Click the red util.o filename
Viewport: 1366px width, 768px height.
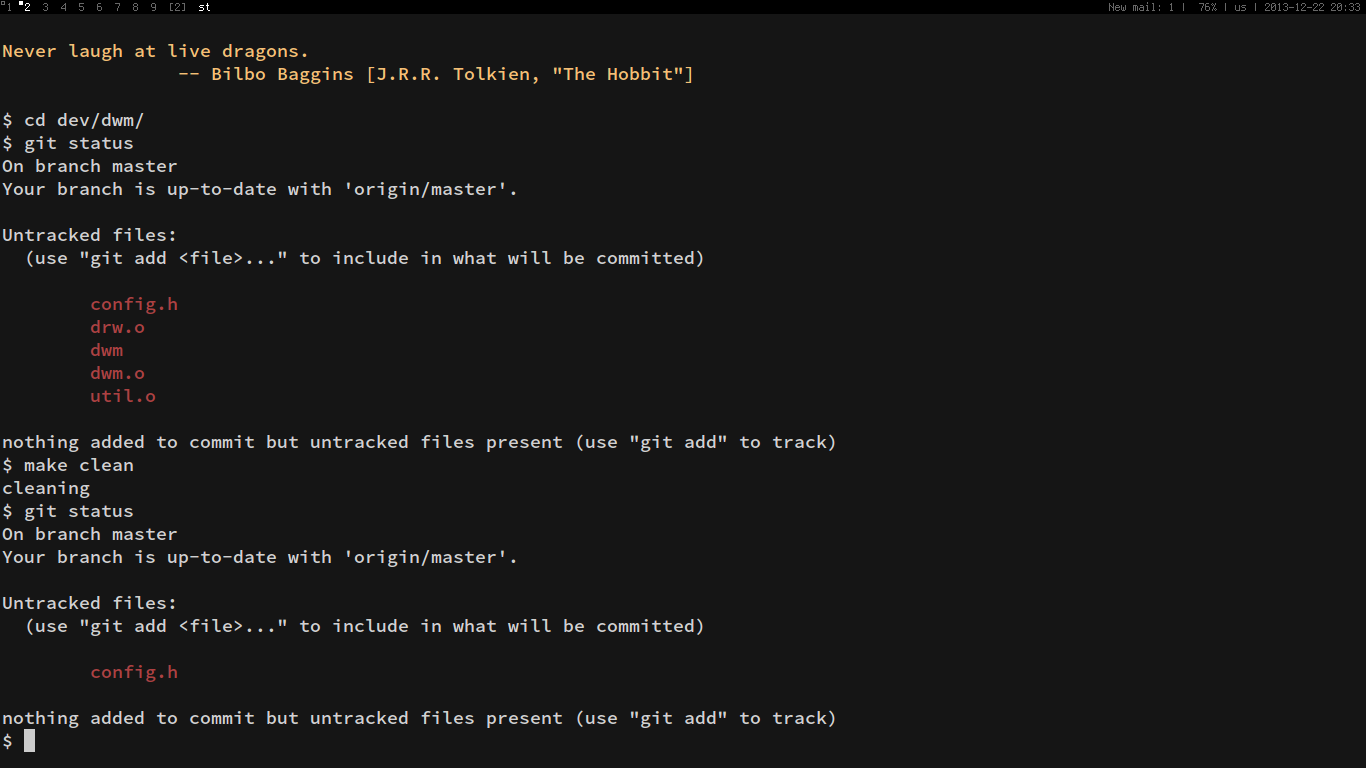coord(123,396)
